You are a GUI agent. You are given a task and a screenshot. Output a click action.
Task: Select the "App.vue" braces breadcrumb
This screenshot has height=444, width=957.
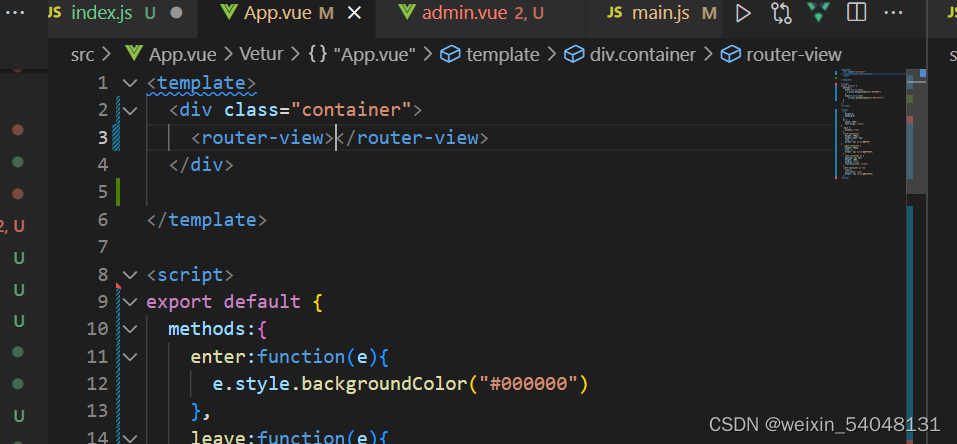pyautogui.click(x=362, y=54)
